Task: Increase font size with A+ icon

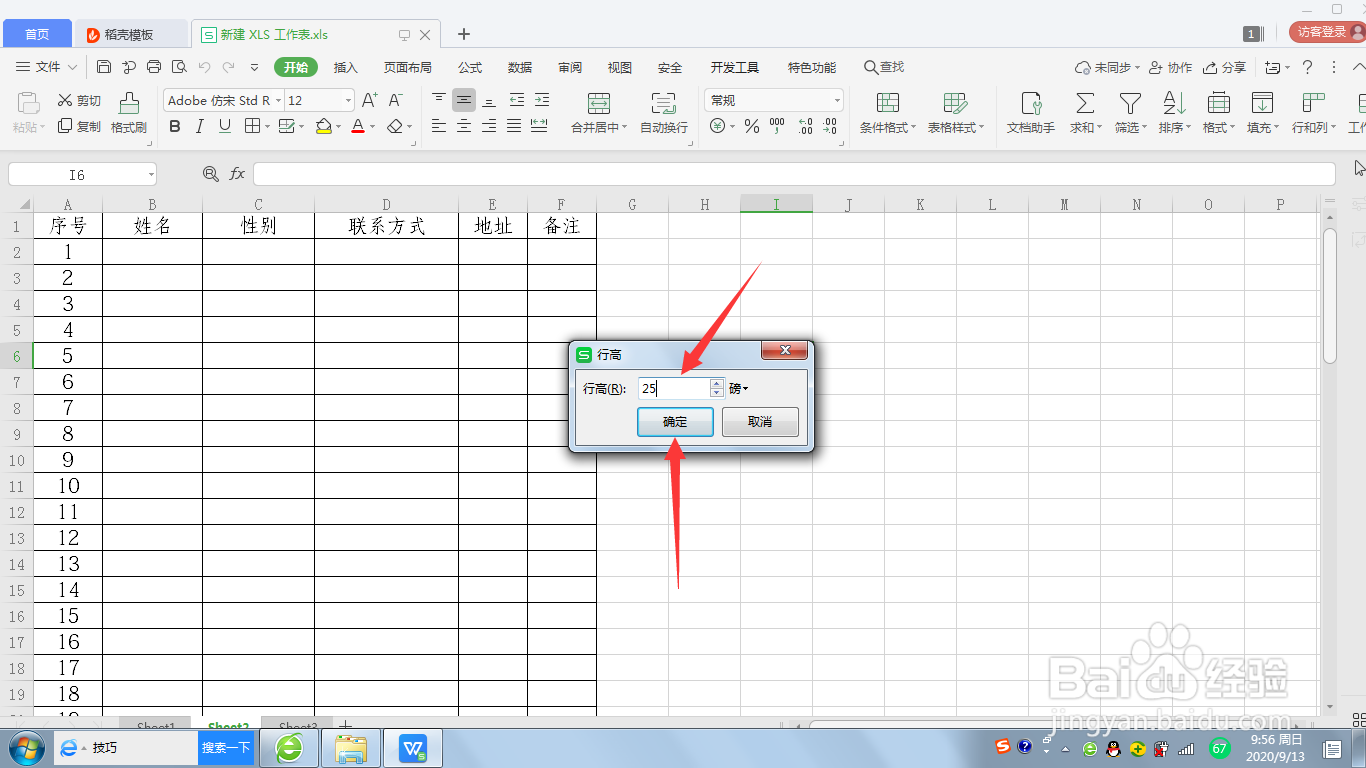Action: pos(370,100)
